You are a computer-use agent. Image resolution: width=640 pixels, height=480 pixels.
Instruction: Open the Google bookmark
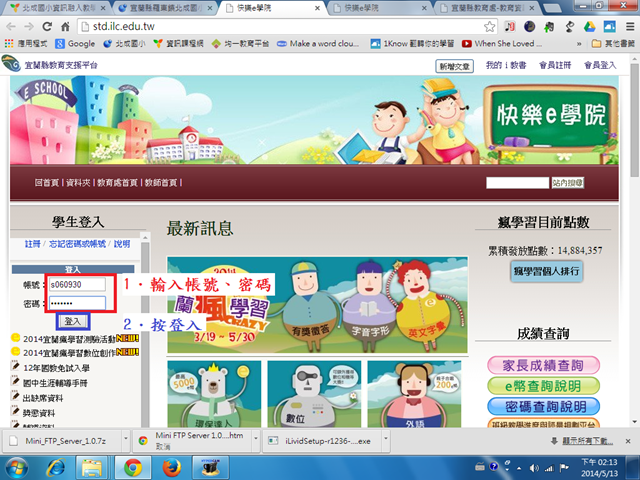pyautogui.click(x=76, y=44)
